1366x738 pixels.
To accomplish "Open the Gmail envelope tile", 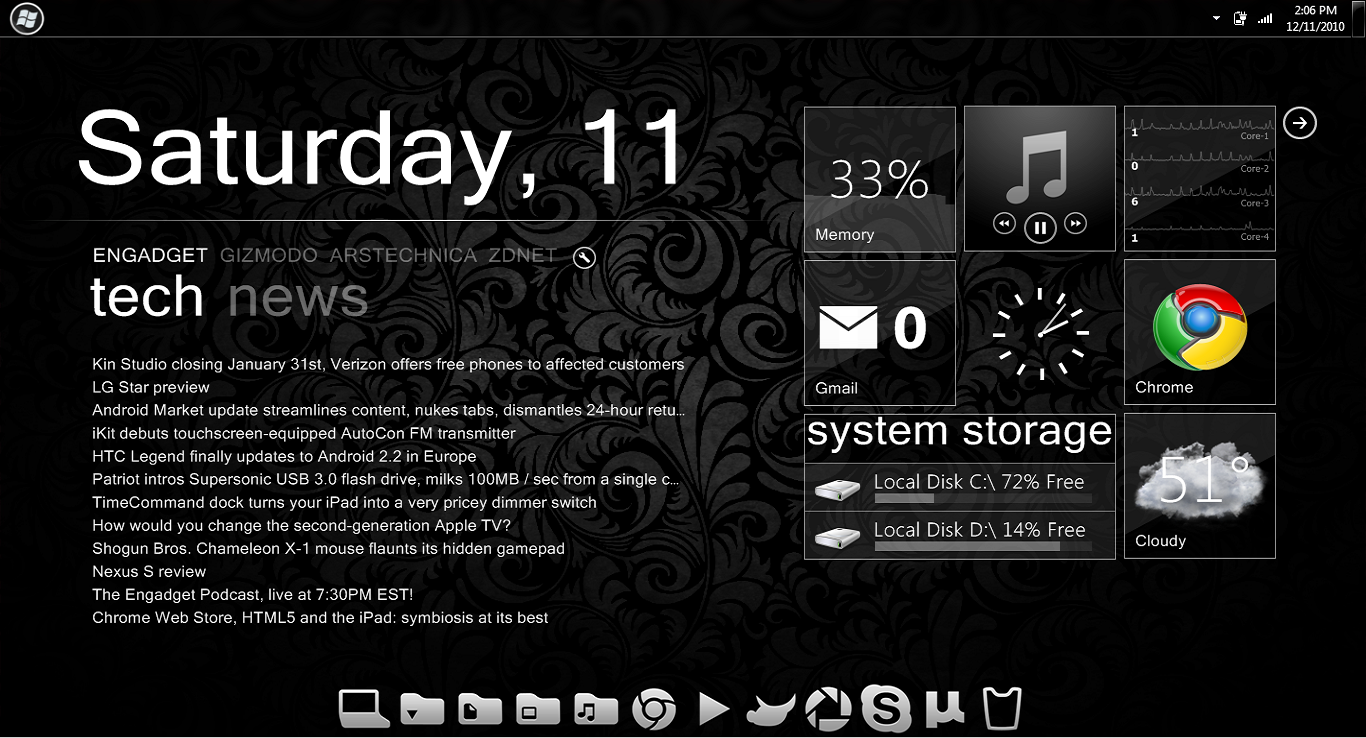I will point(880,332).
